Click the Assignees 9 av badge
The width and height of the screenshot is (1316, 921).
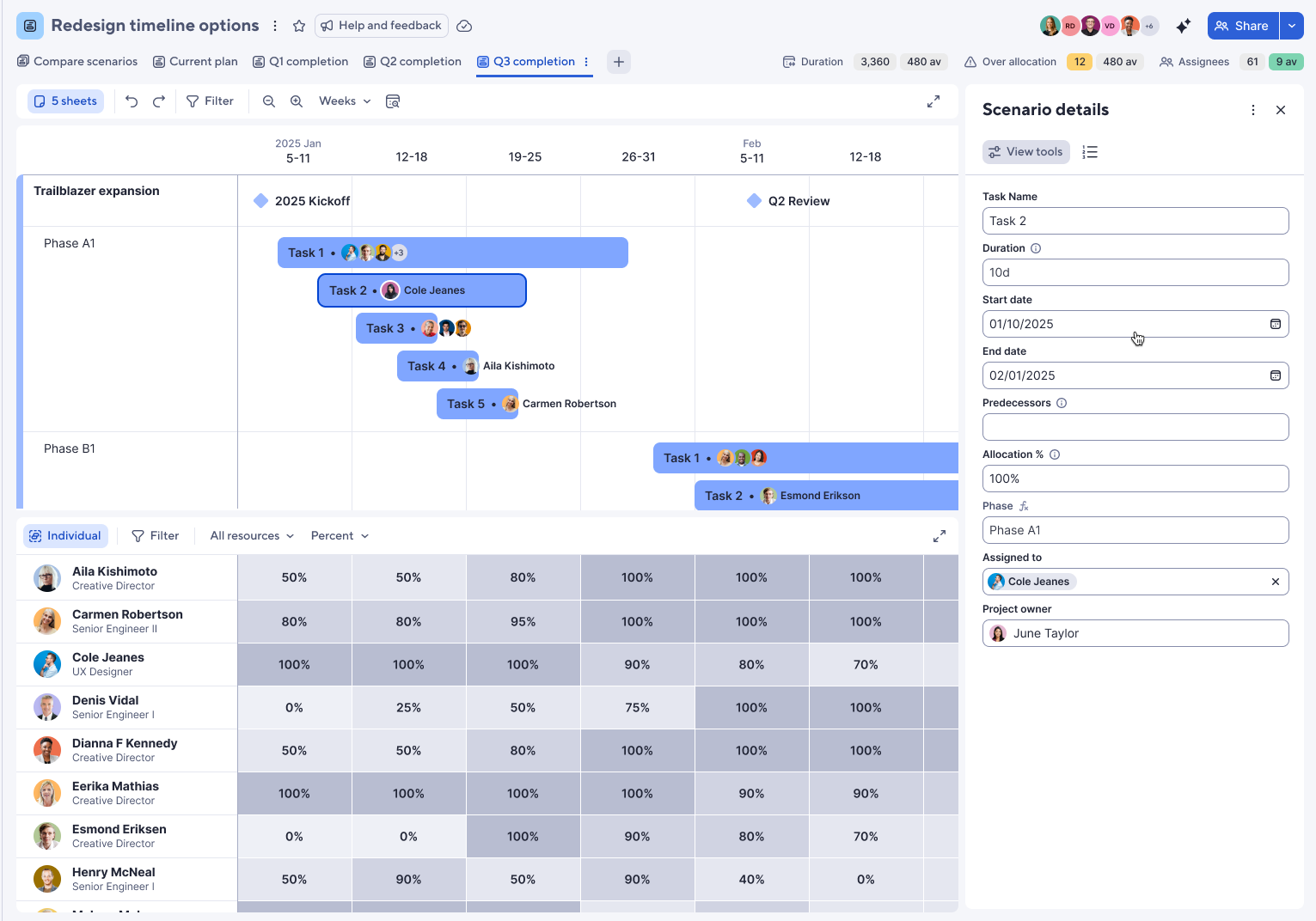(x=1286, y=62)
